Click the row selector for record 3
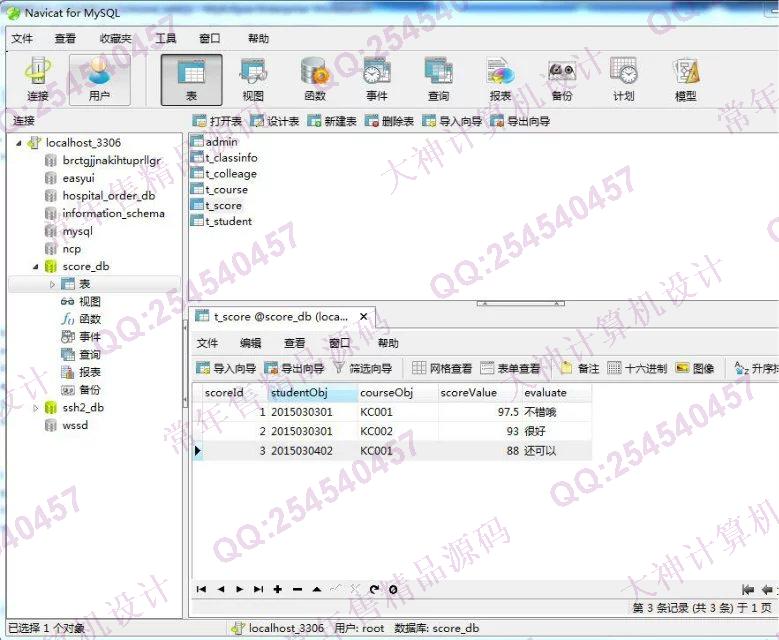 [198, 451]
